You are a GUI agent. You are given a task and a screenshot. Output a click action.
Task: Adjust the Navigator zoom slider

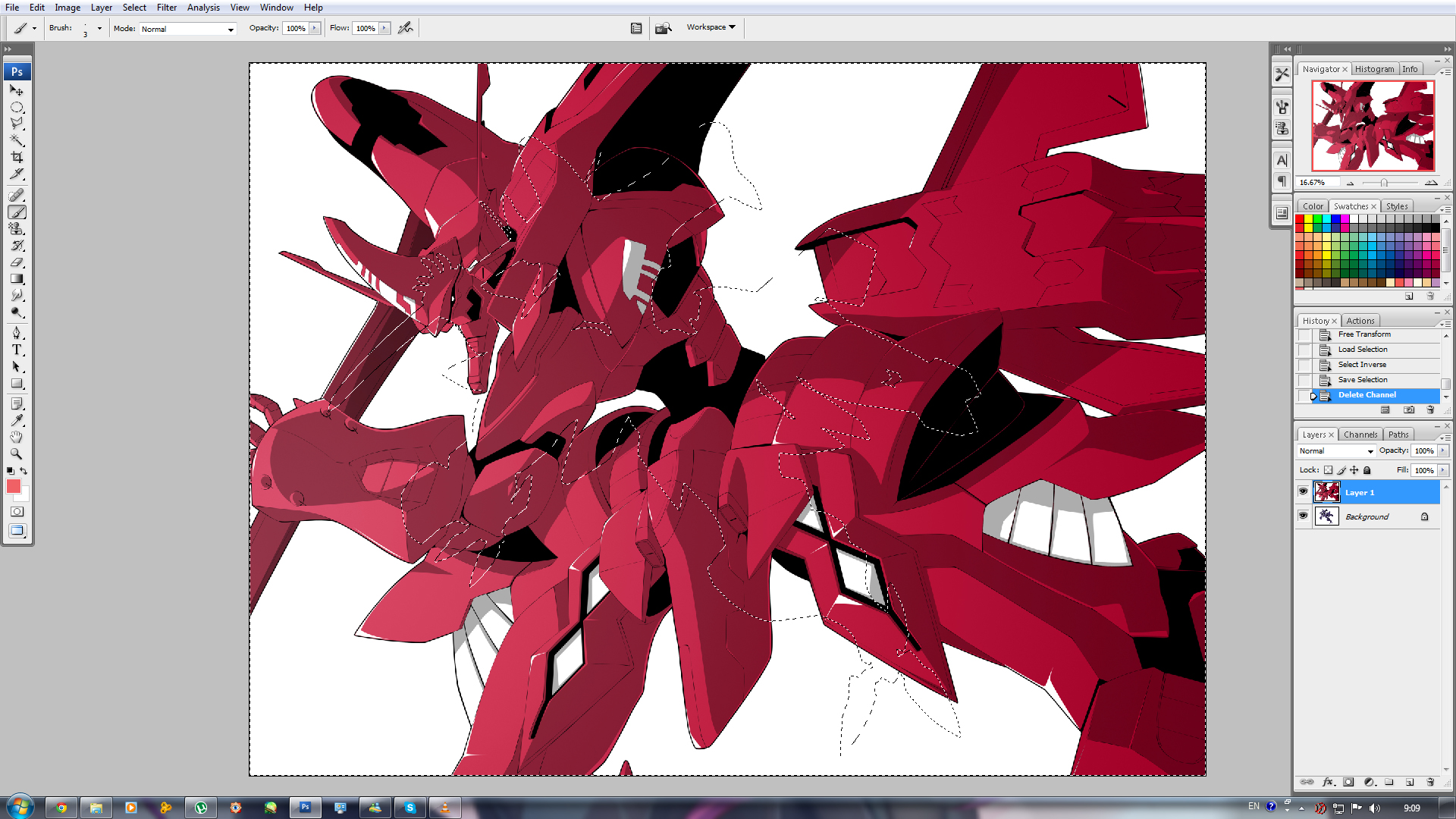pos(1384,183)
